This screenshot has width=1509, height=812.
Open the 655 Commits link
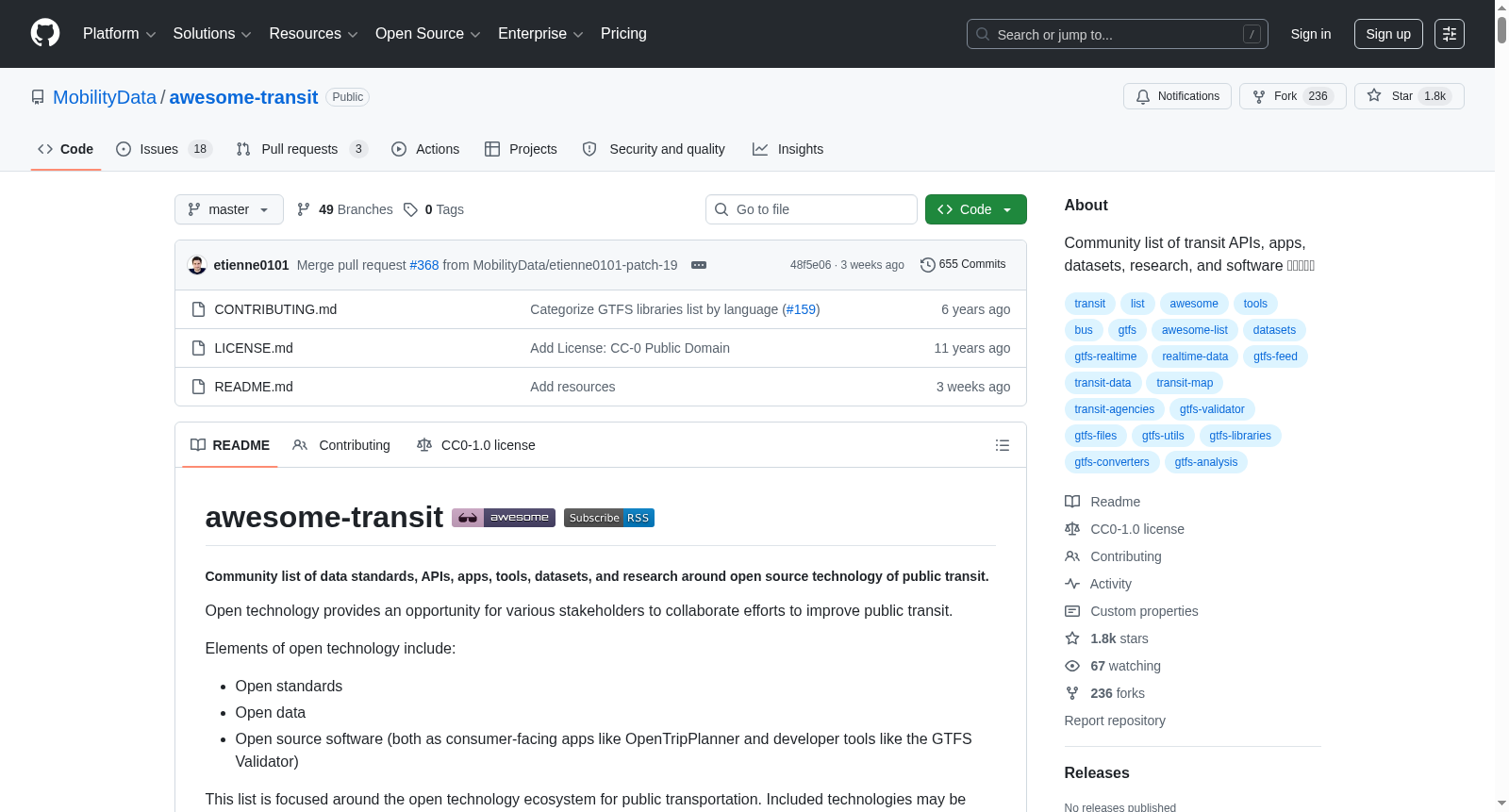coord(963,265)
